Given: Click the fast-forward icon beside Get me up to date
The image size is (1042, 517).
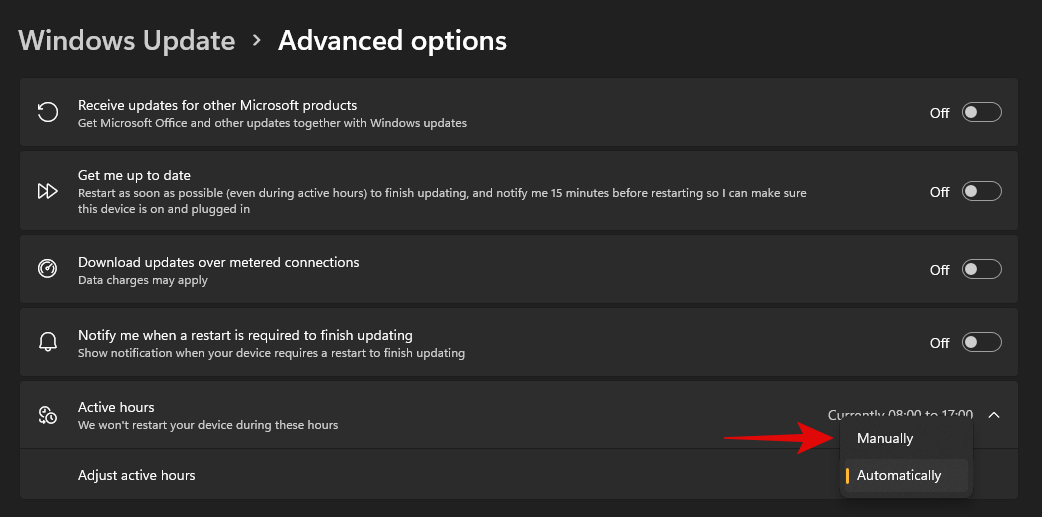Looking at the screenshot, I should pos(47,191).
